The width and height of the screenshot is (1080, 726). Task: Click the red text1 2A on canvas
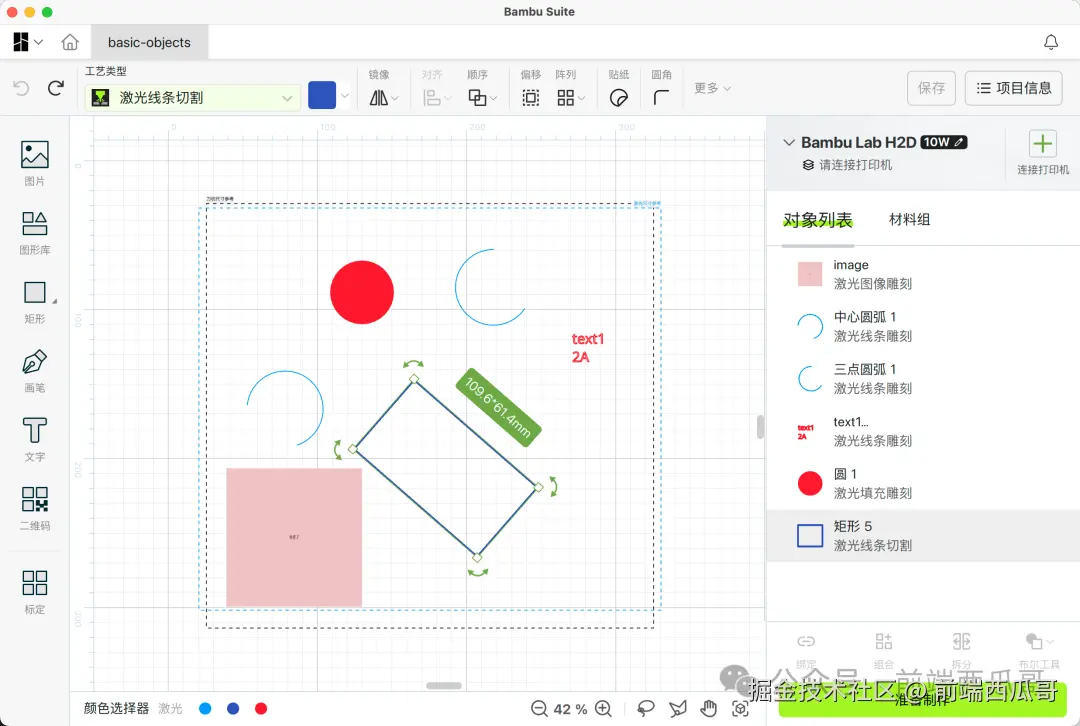(x=588, y=348)
